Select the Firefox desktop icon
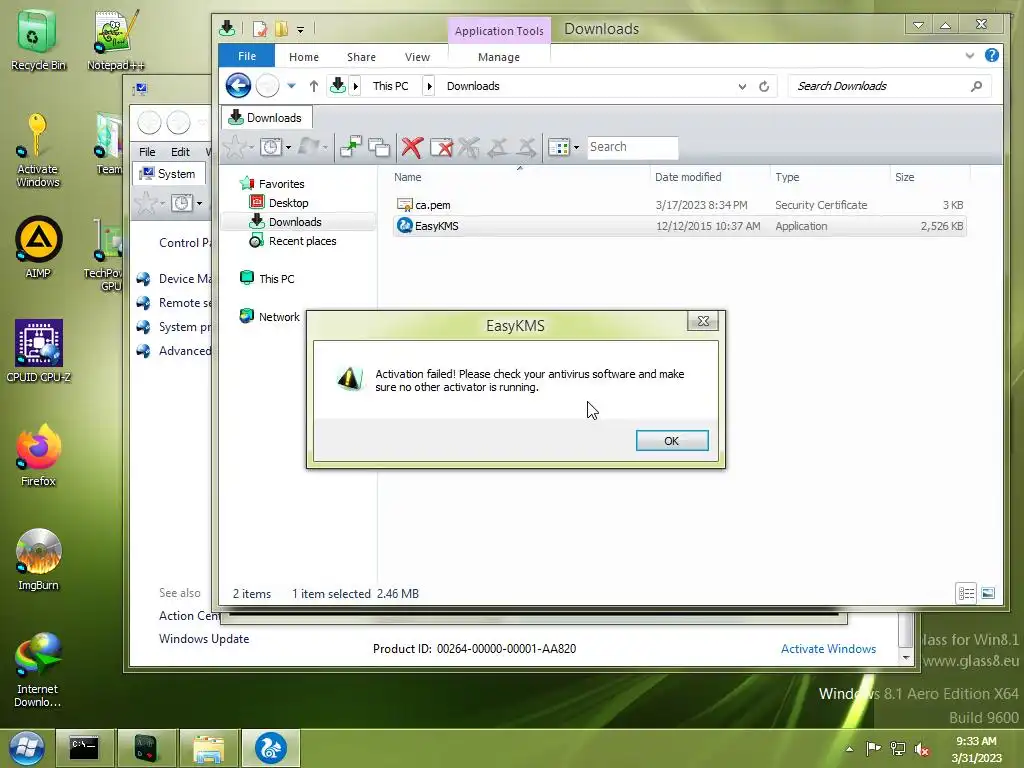 coord(38,456)
